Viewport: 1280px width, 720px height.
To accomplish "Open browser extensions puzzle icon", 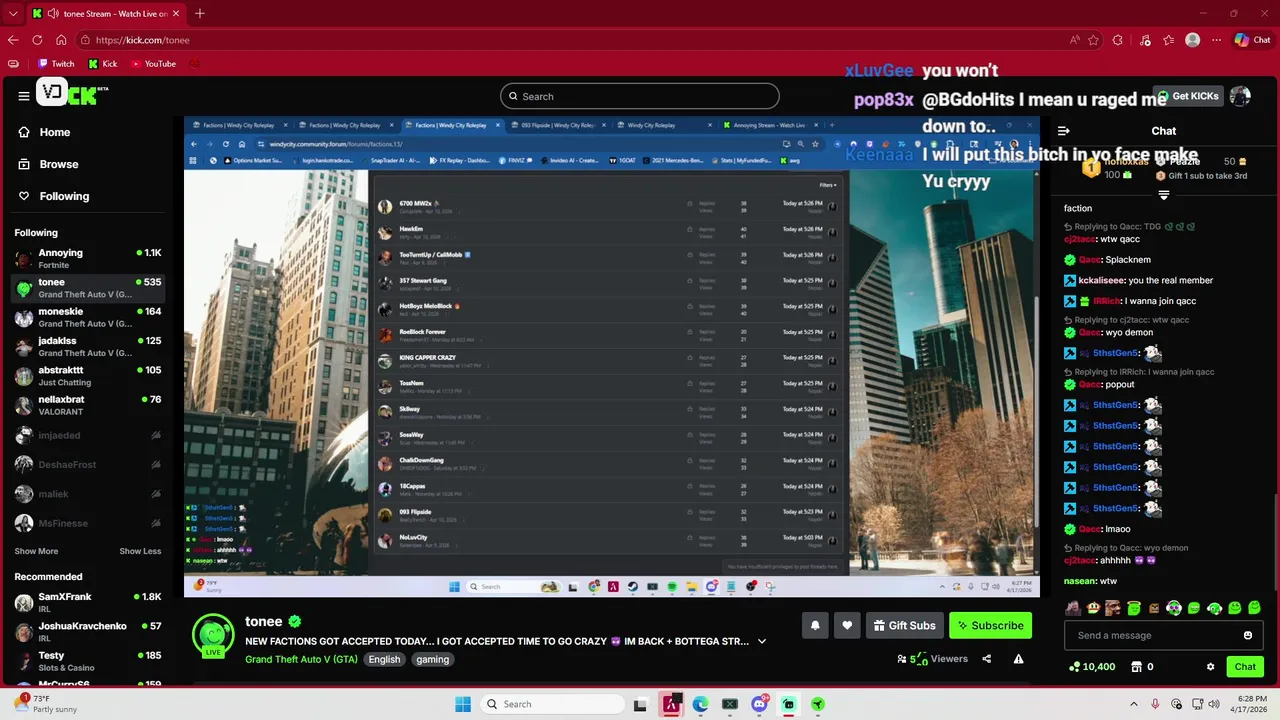I will click(x=1118, y=40).
